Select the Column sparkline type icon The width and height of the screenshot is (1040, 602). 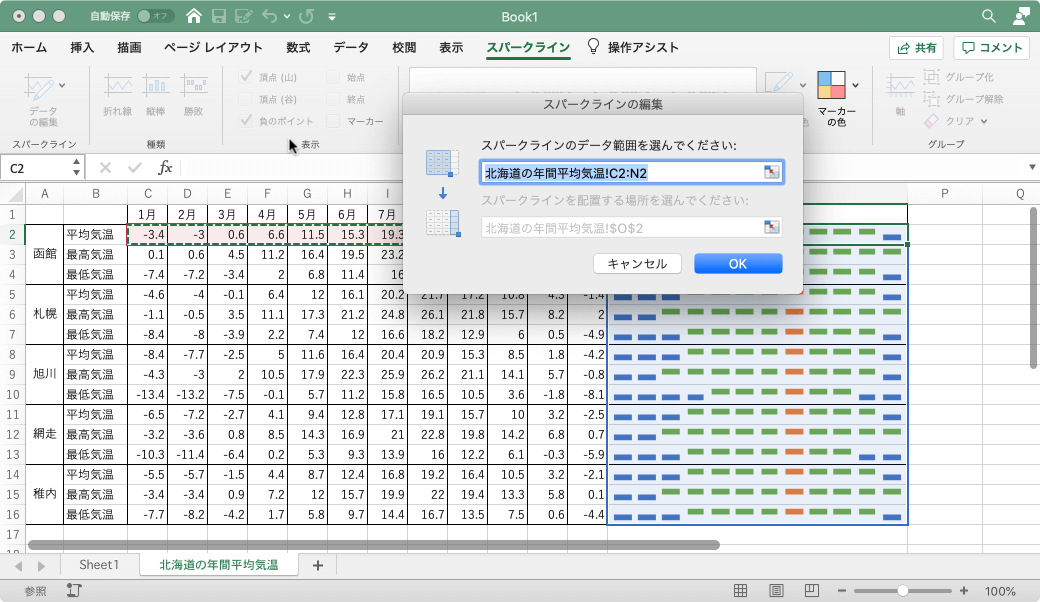pos(156,85)
